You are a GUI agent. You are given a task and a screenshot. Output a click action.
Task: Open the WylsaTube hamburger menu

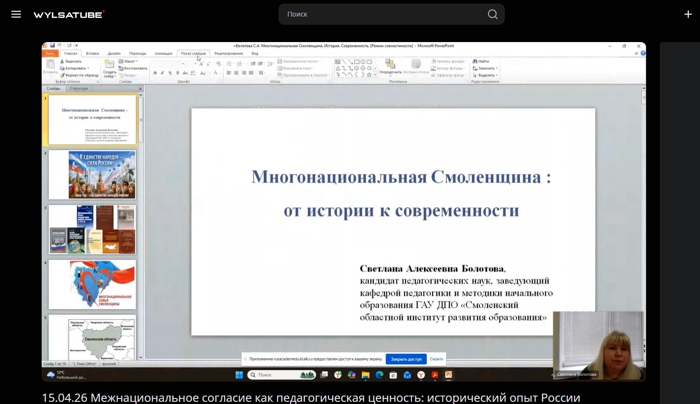pyautogui.click(x=15, y=14)
